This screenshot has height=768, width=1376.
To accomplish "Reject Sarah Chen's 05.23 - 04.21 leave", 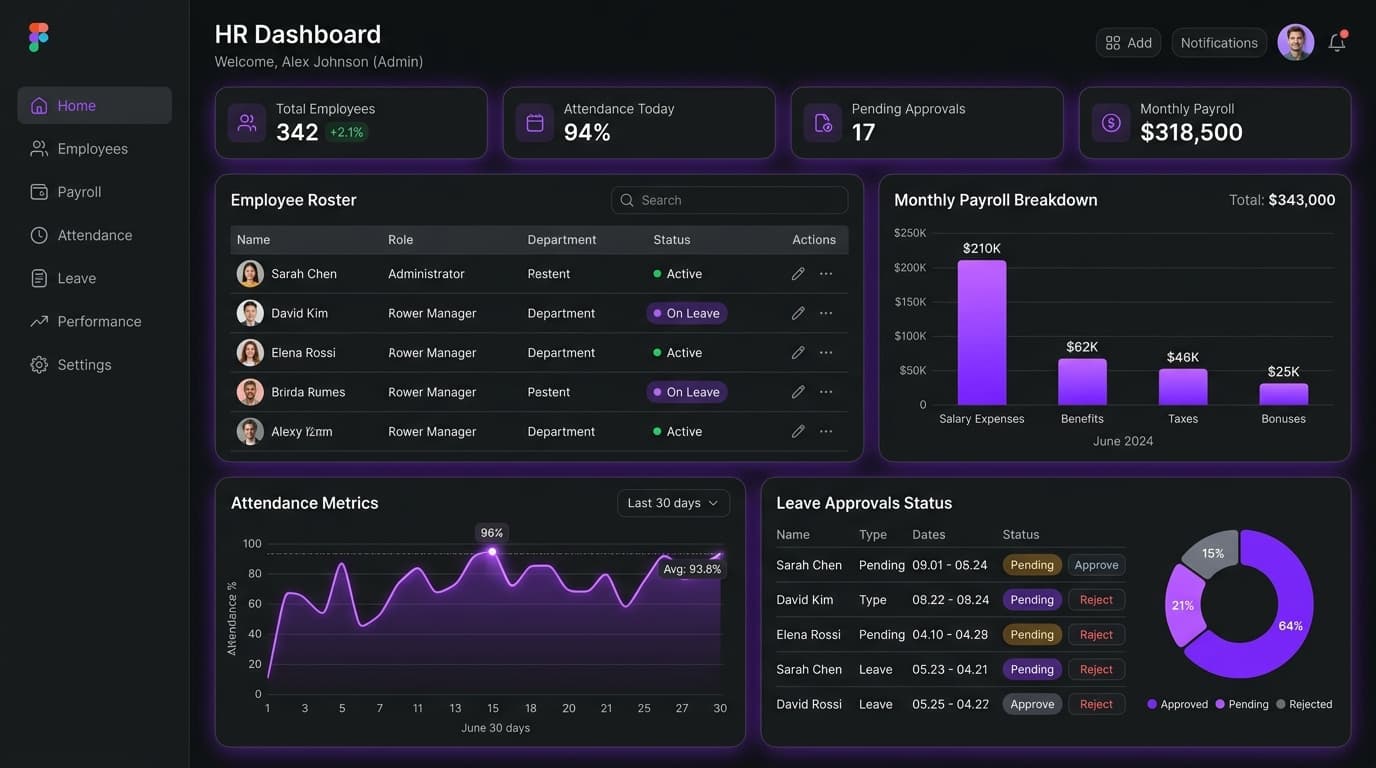I will pyautogui.click(x=1096, y=669).
